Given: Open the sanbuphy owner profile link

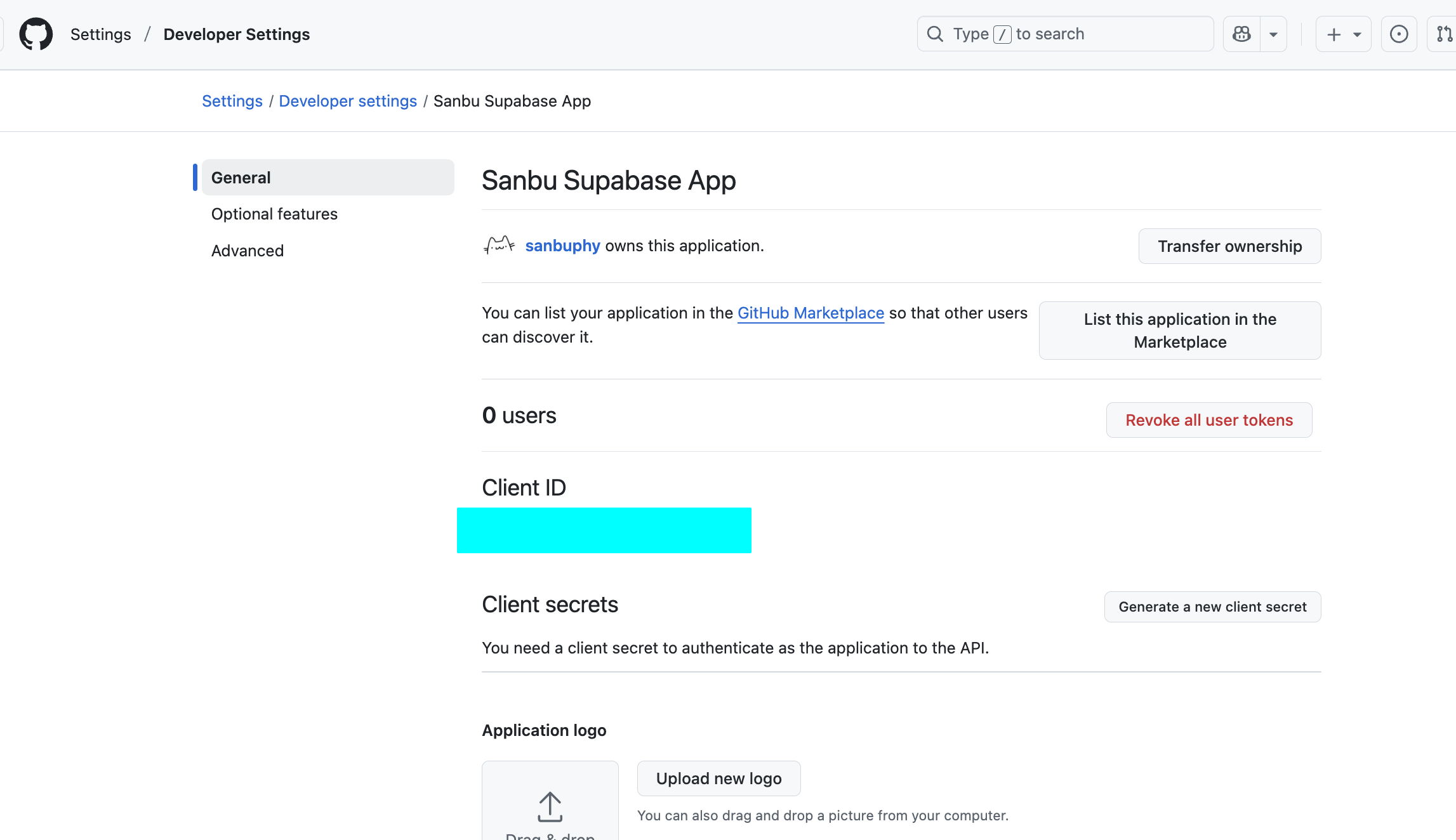Looking at the screenshot, I should (562, 246).
